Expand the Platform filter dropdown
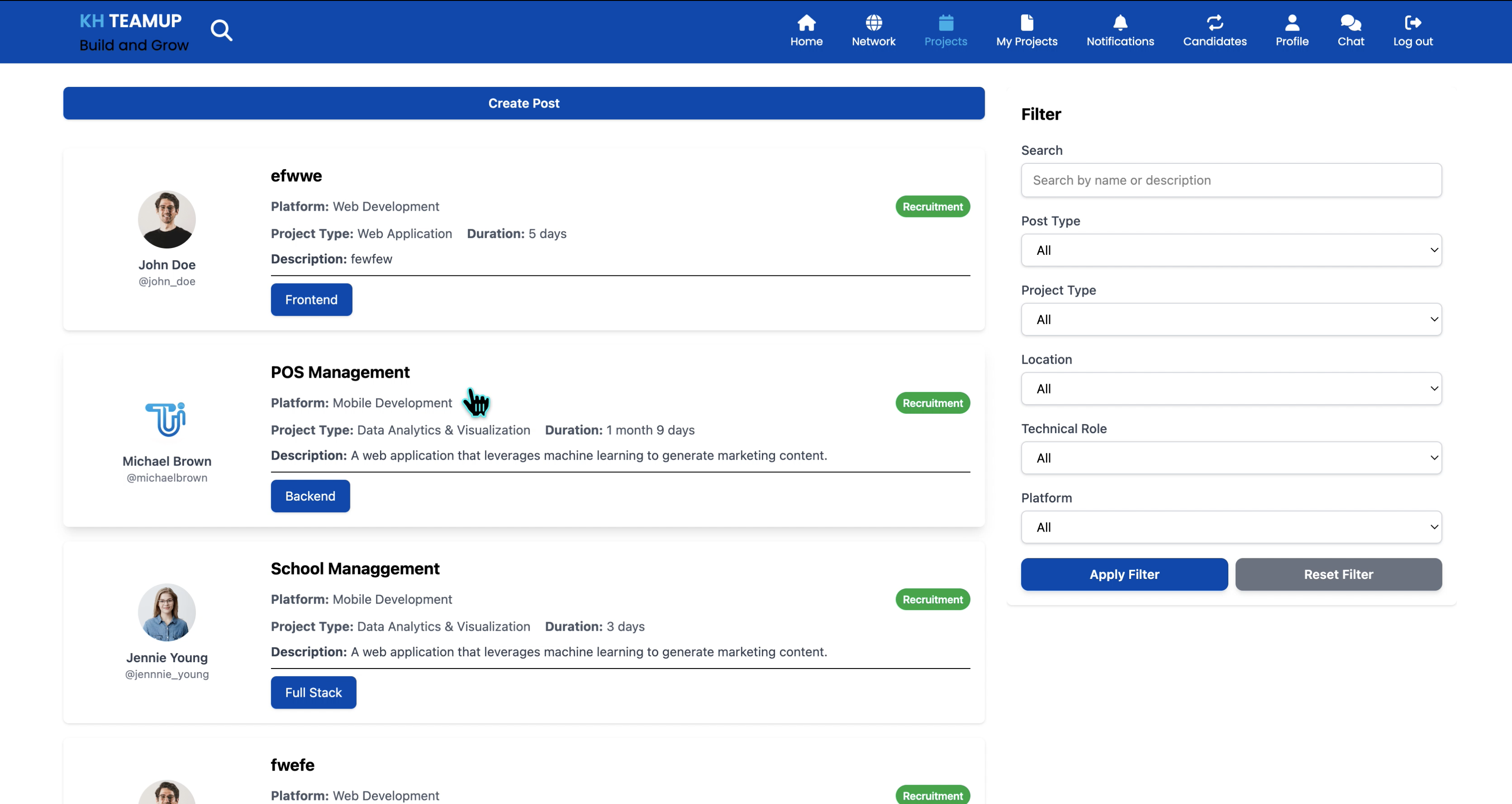Image resolution: width=1512 pixels, height=804 pixels. 1231,527
